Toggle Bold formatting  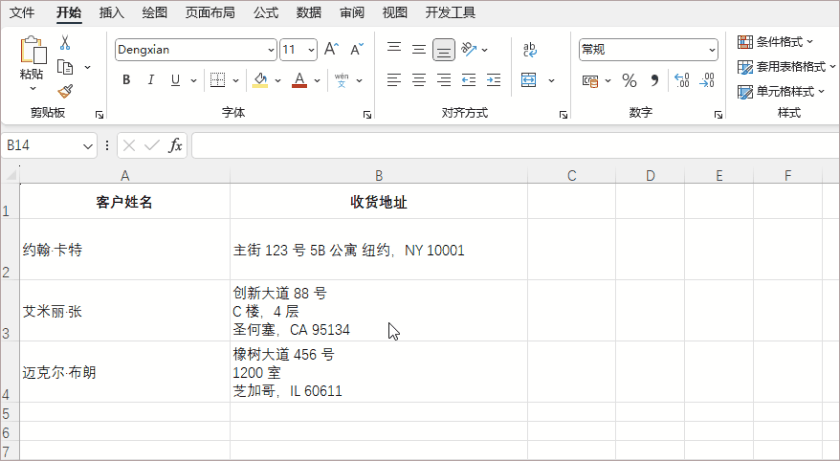tap(126, 80)
